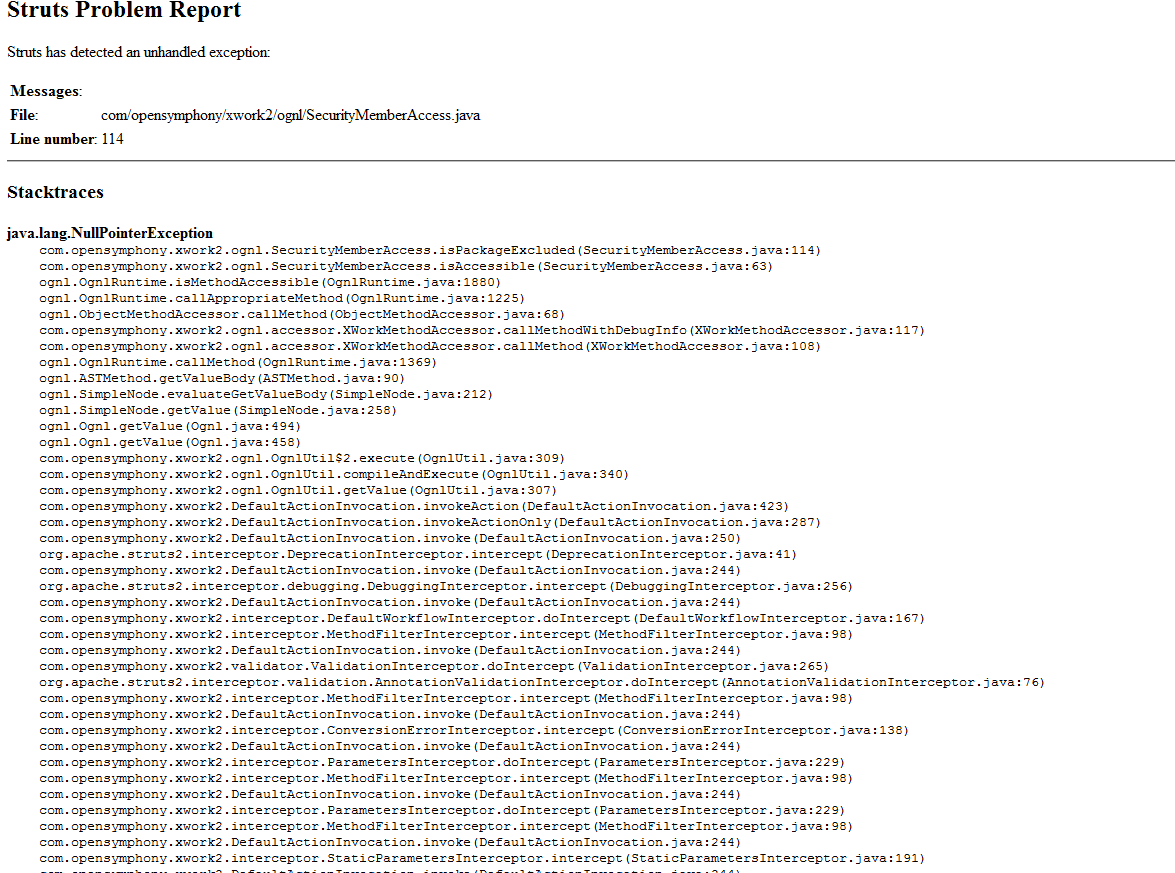The image size is (1175, 873).
Task: Select the AnnotationValidationInterceptor.doIntercept line
Action: pyautogui.click(x=542, y=682)
